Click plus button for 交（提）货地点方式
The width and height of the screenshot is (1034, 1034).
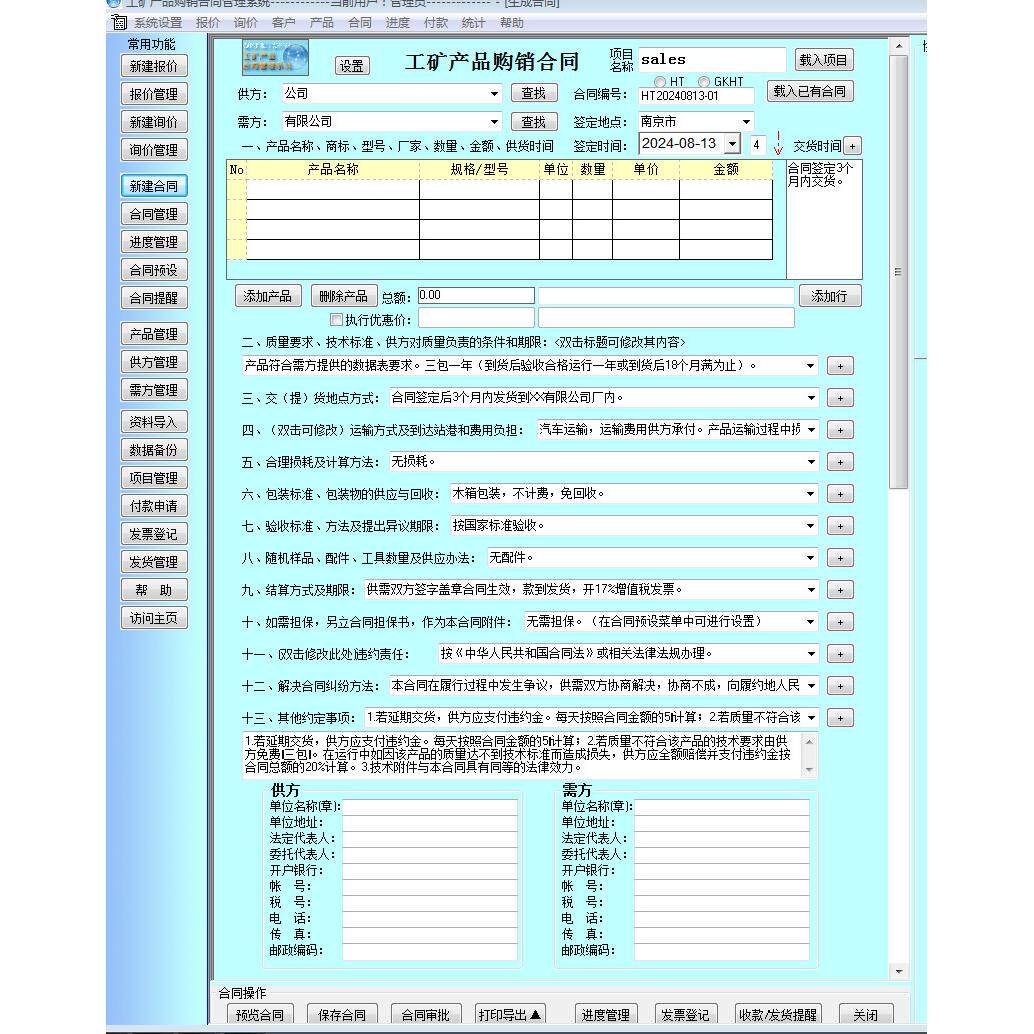tap(840, 398)
